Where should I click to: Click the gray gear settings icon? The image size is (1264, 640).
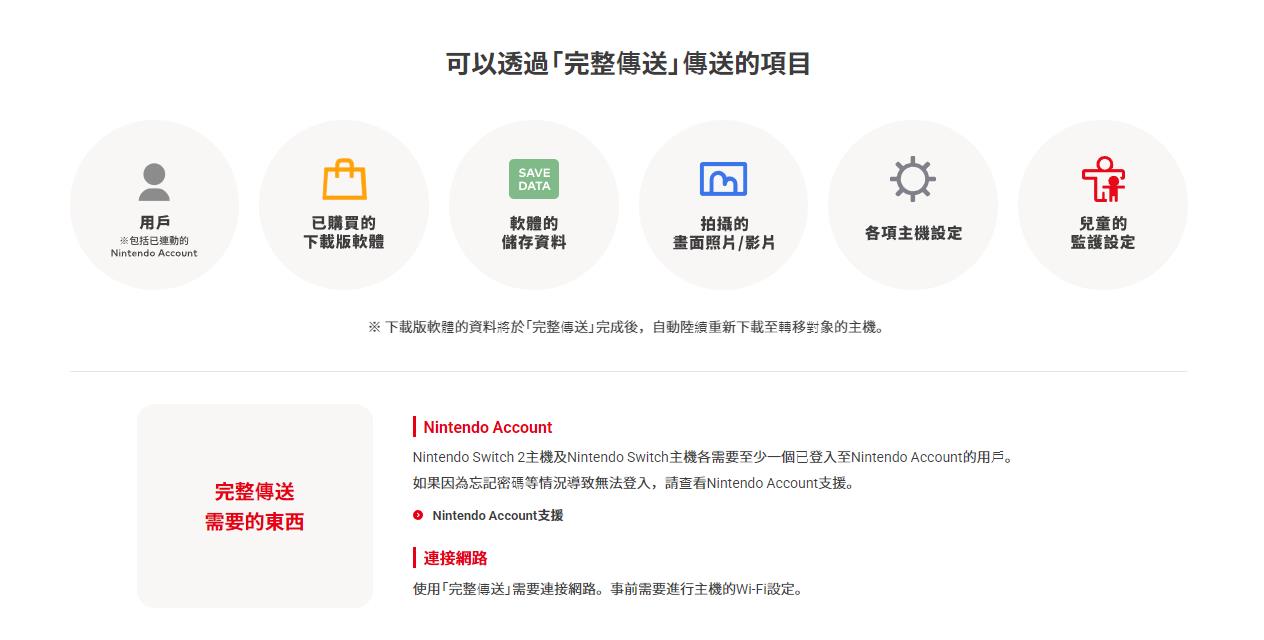tap(912, 180)
